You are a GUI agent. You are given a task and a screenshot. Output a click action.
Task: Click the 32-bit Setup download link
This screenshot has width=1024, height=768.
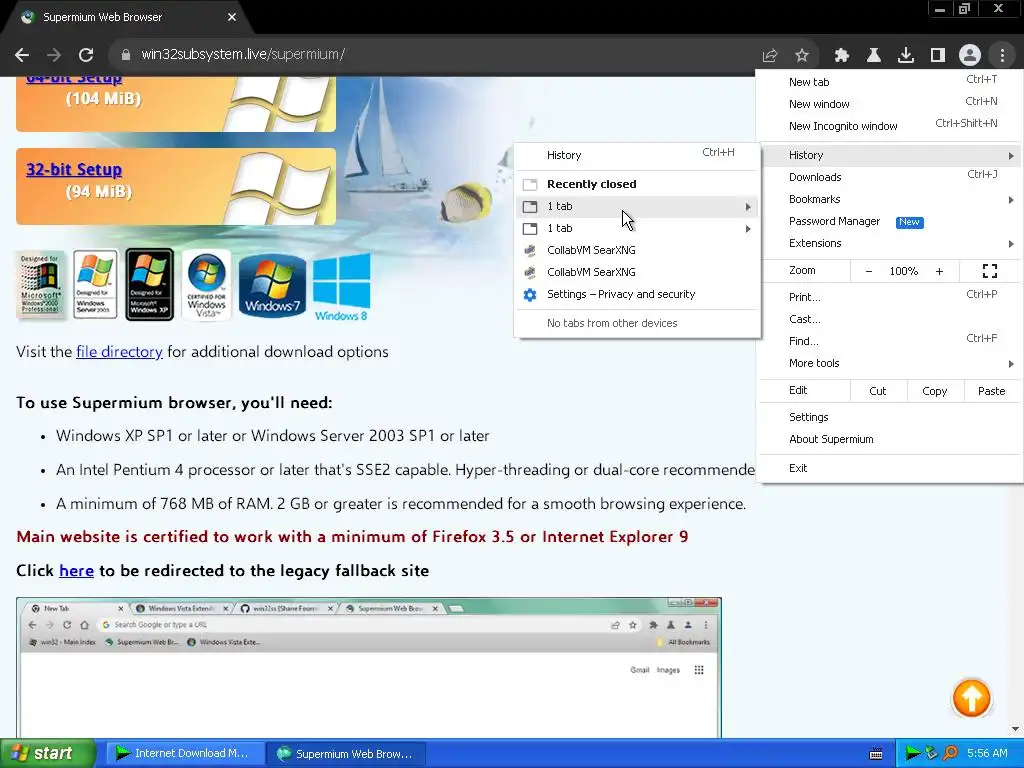tap(74, 170)
